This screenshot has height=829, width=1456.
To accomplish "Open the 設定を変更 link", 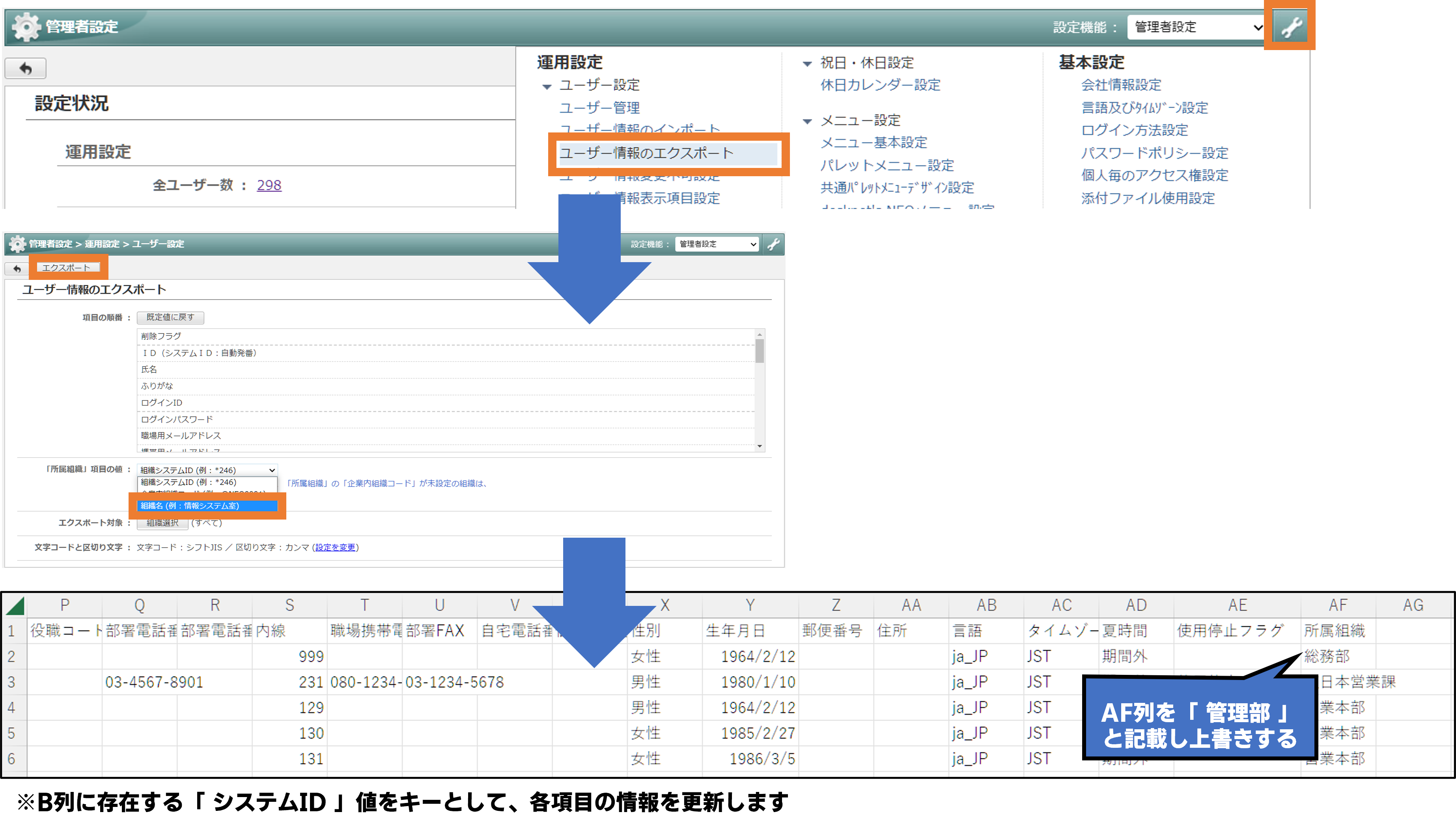I will tap(335, 547).
